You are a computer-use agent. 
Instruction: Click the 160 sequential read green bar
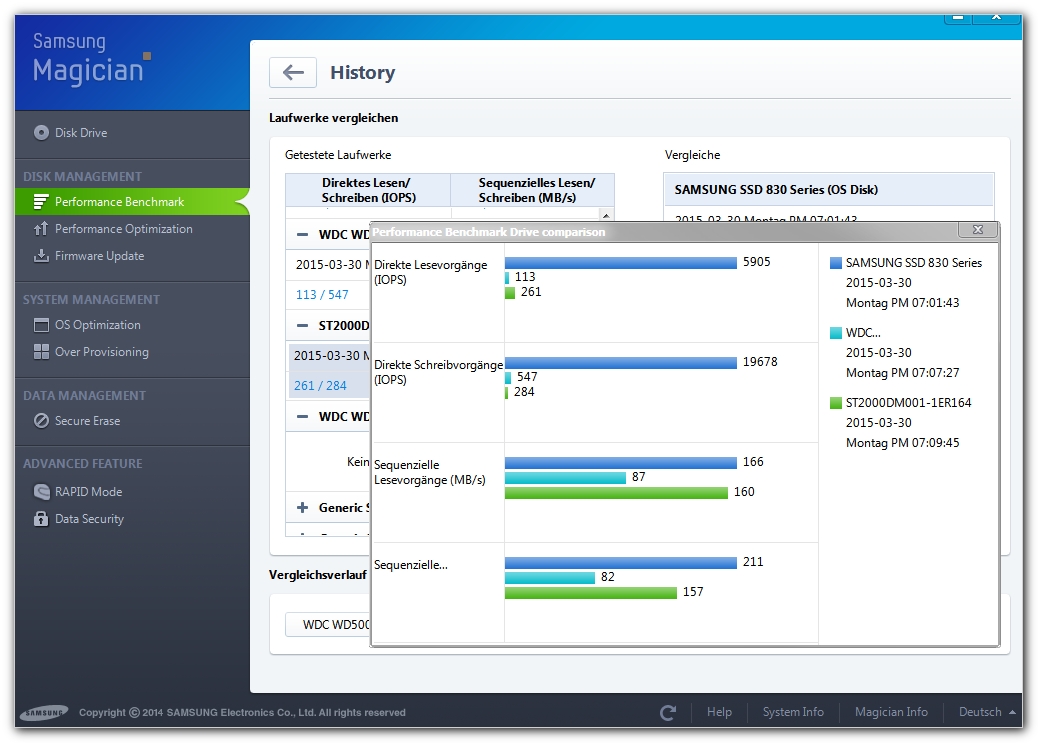click(x=616, y=493)
